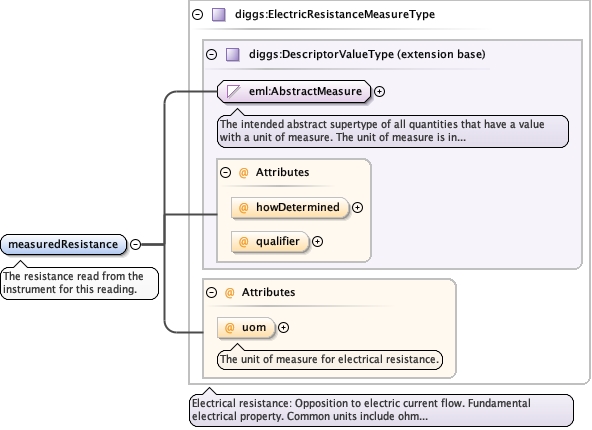
Task: Click the 'Electrical resistance: Opposition' annotation
Action: (x=381, y=410)
